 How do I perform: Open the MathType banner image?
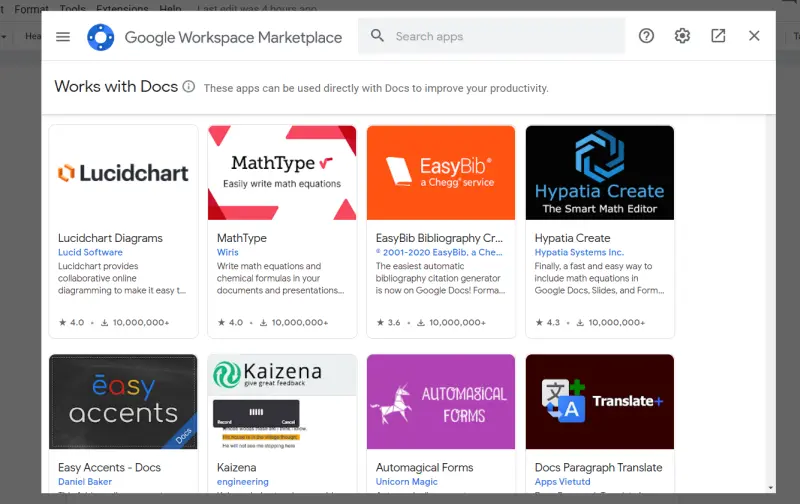pos(282,173)
